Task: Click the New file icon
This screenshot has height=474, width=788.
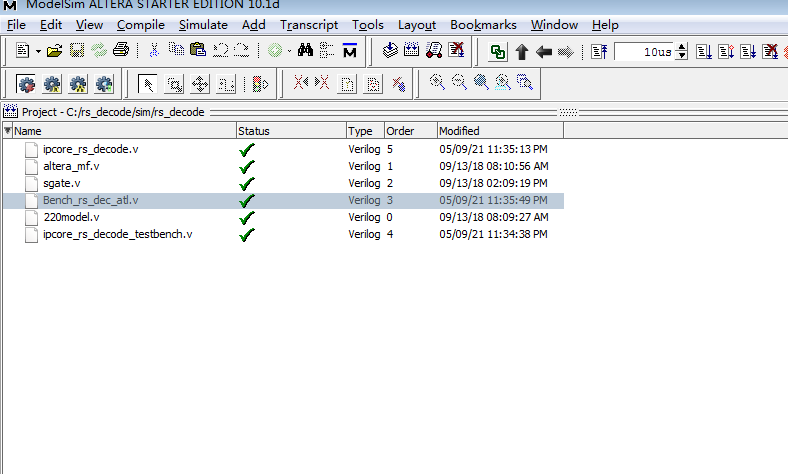Action: point(23,50)
